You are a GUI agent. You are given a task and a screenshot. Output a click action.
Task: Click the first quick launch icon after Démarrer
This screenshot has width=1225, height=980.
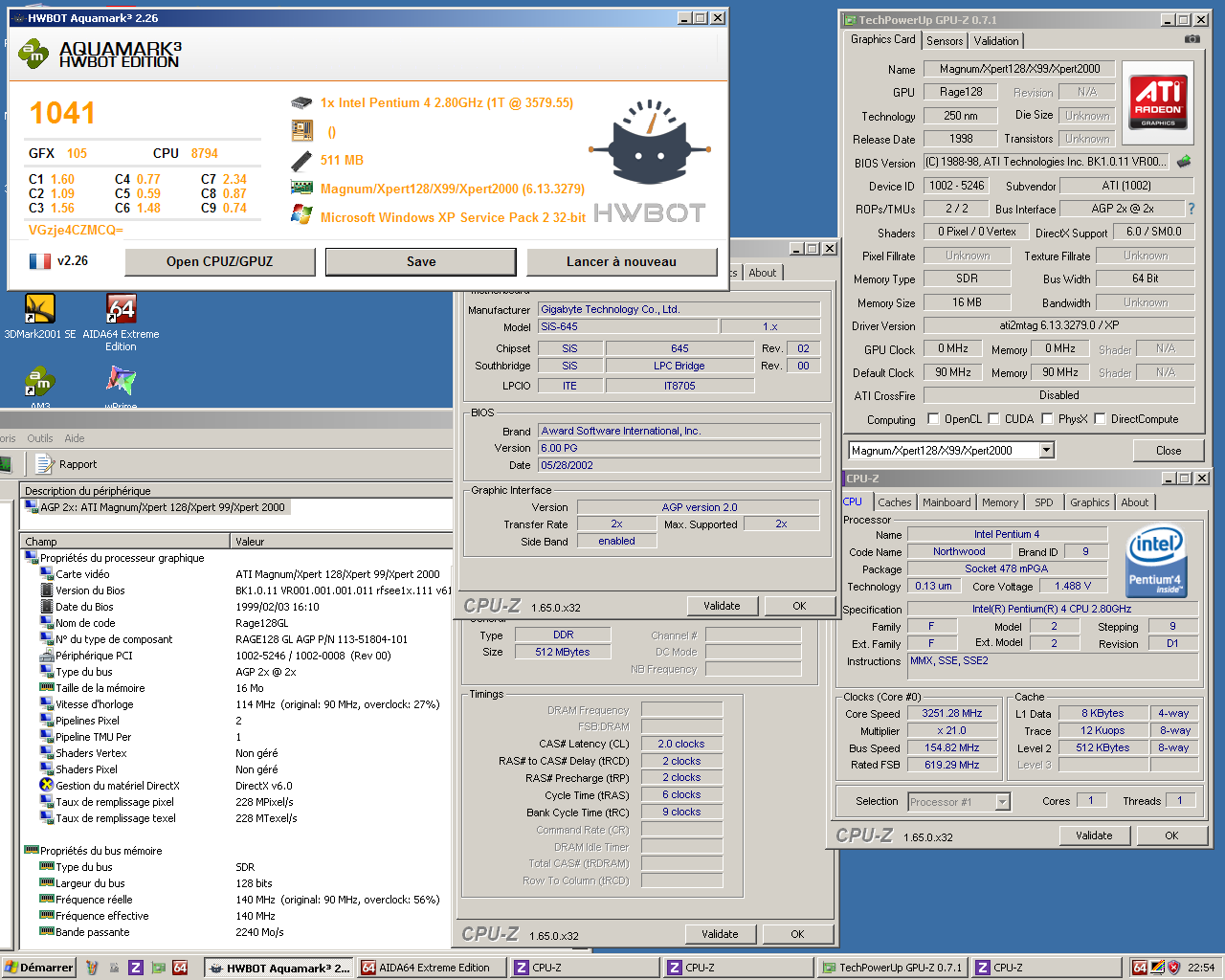click(x=92, y=968)
